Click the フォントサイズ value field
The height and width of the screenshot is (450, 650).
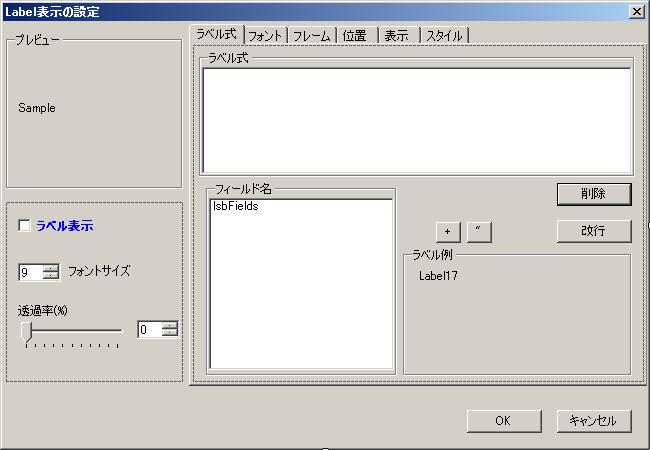click(30, 272)
